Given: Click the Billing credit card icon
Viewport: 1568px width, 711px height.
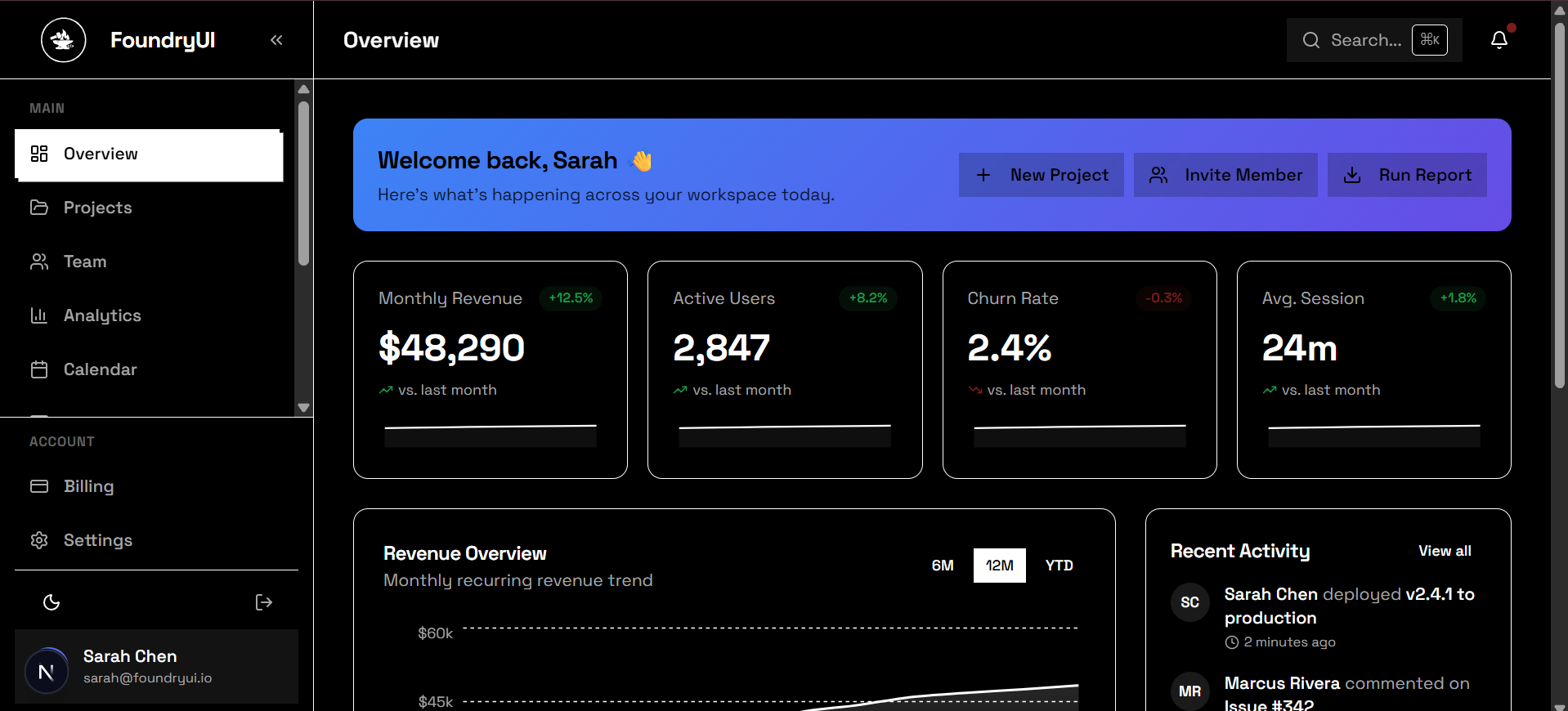Looking at the screenshot, I should click(39, 486).
